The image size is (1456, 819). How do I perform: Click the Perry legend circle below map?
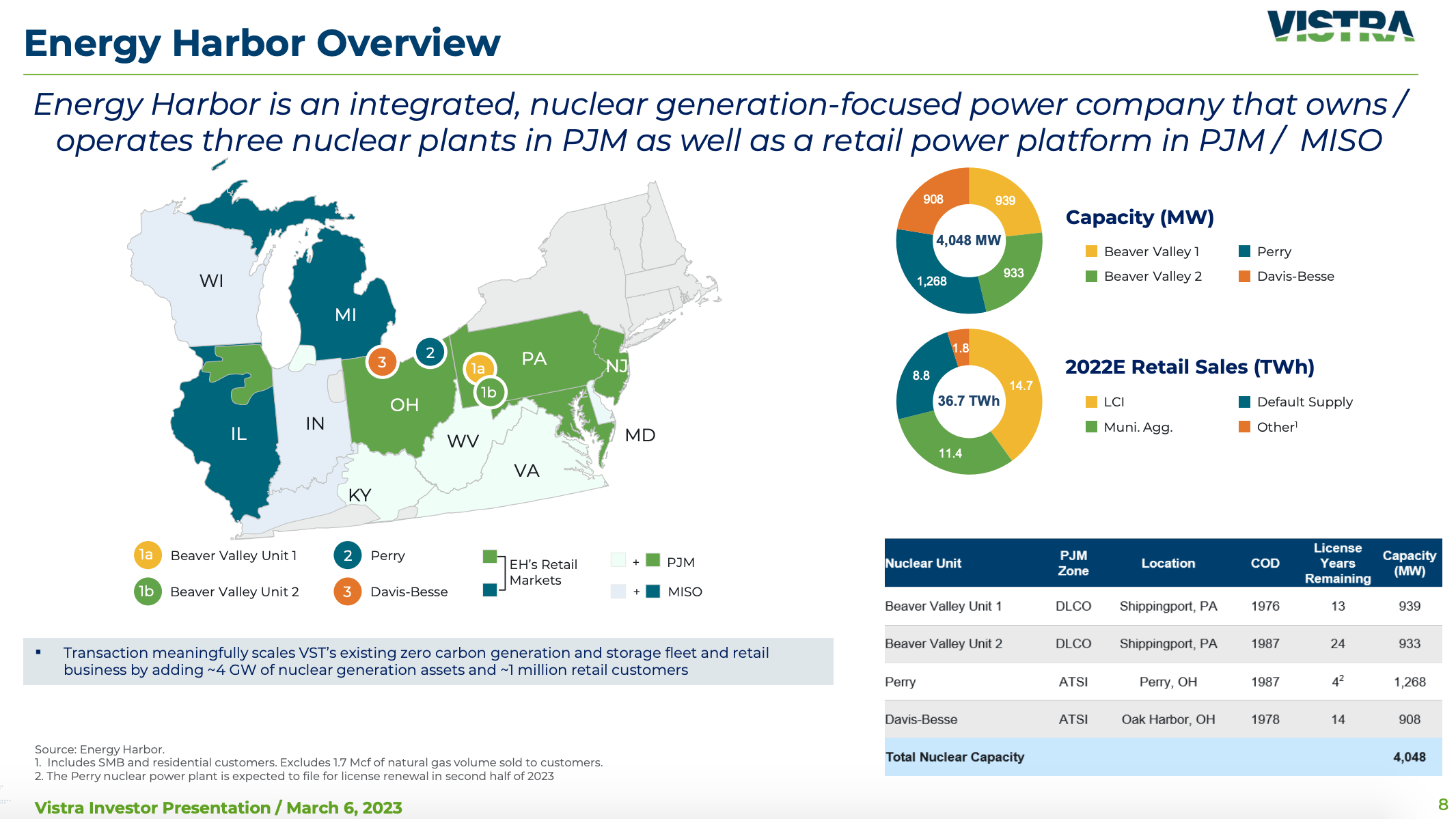point(347,555)
